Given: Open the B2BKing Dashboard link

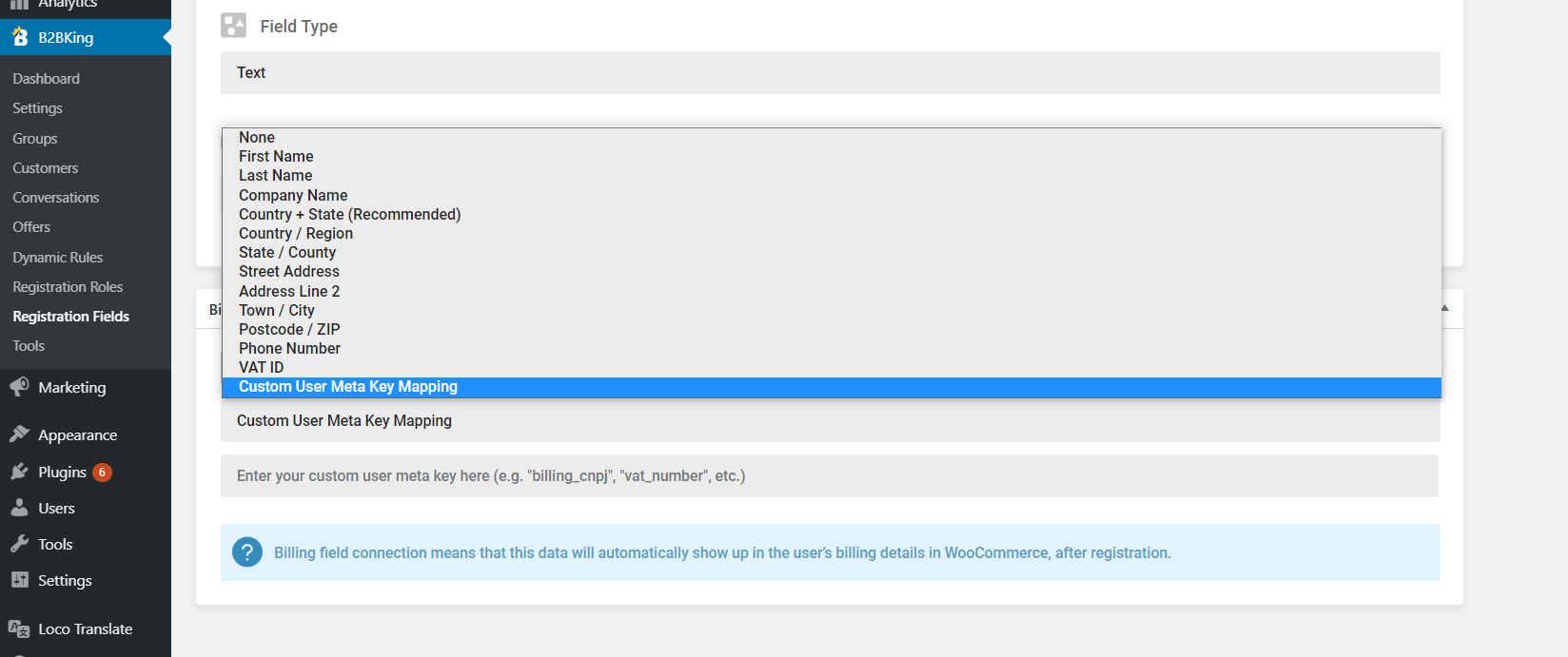Looking at the screenshot, I should pos(46,78).
